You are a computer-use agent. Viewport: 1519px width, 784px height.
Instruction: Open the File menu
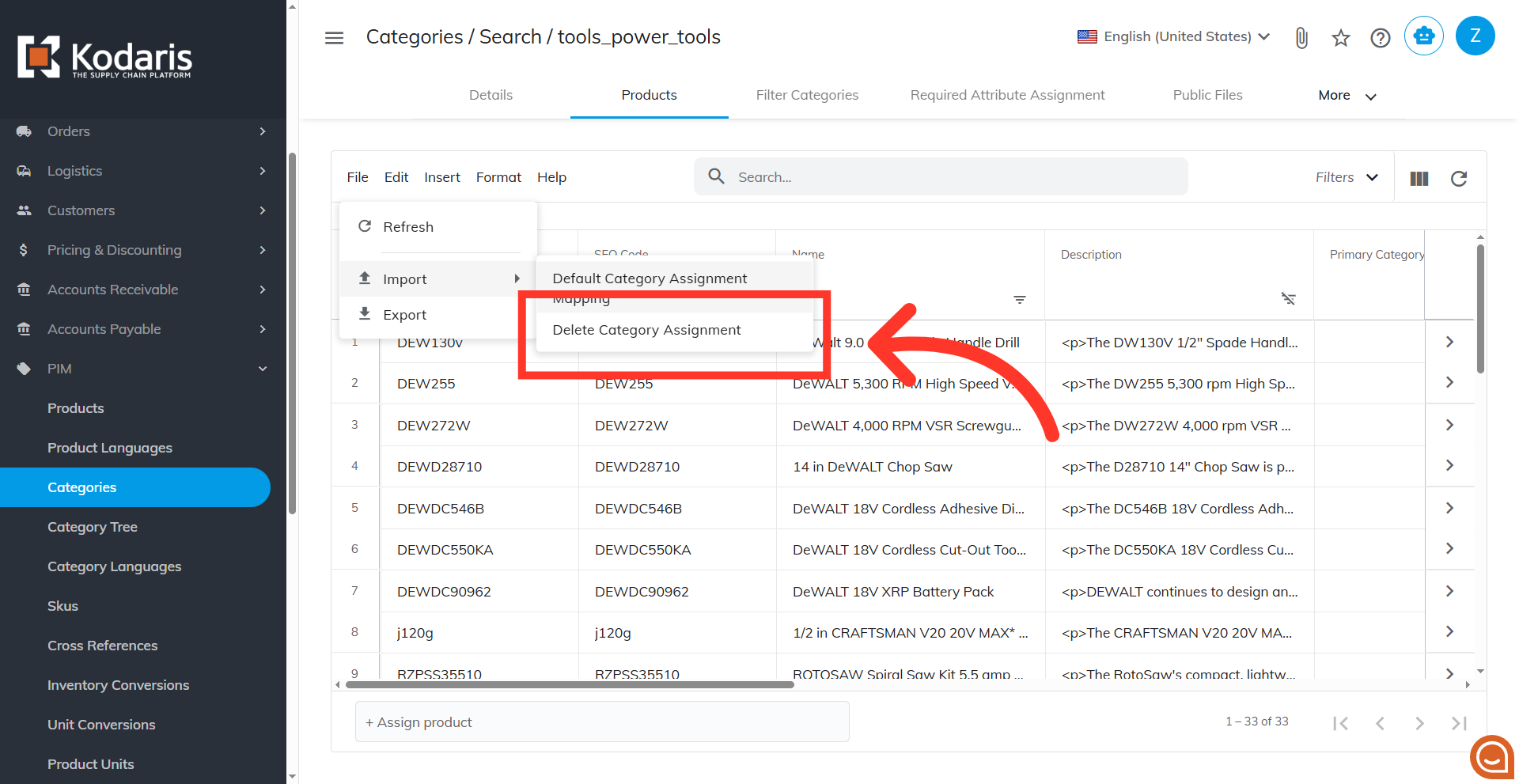pos(358,177)
